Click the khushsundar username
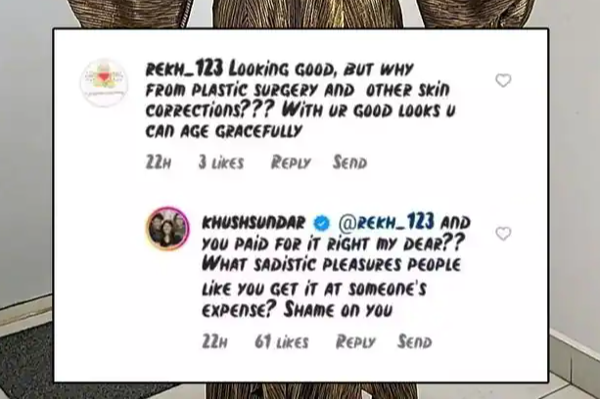 [x=253, y=223]
